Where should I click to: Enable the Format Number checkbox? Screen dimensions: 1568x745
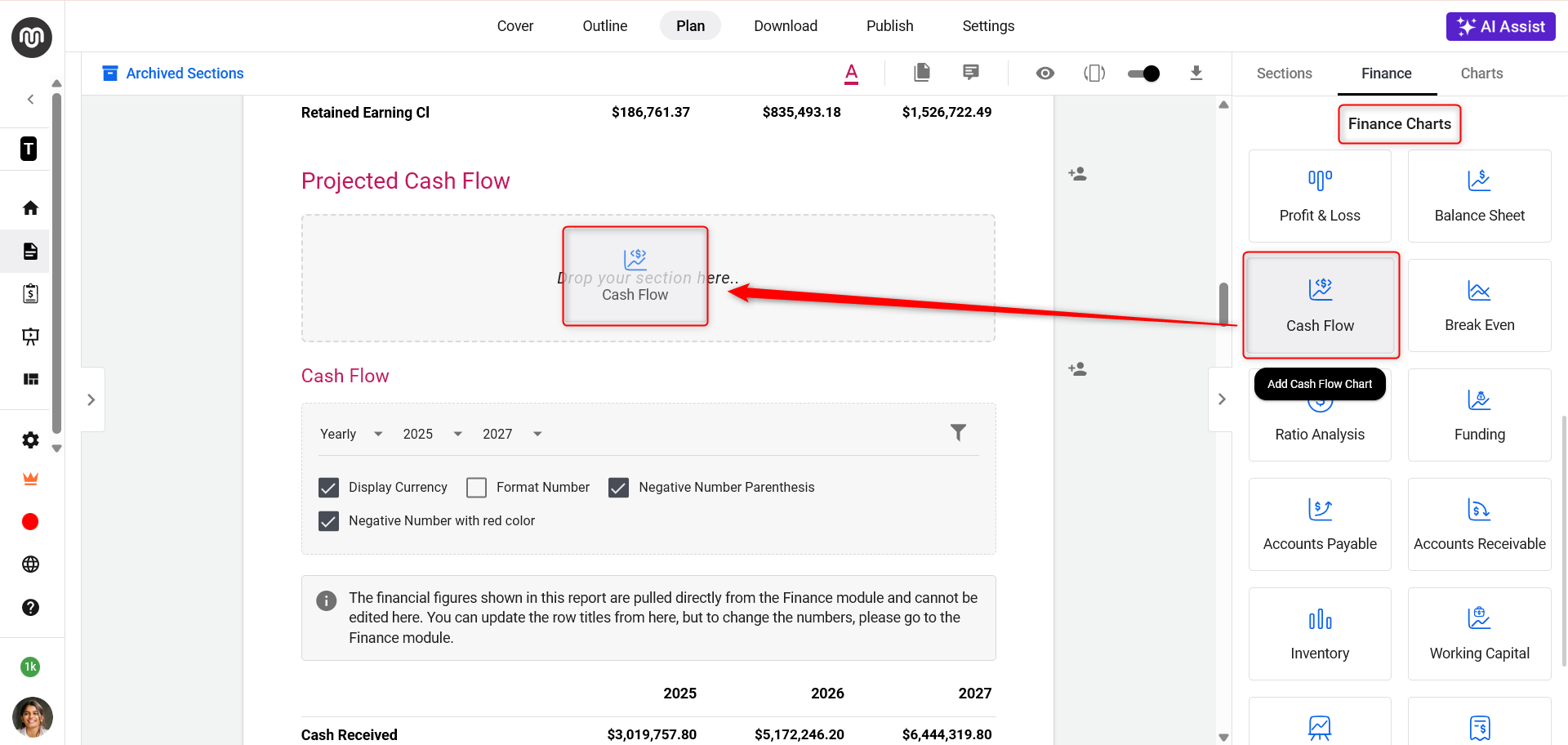476,488
